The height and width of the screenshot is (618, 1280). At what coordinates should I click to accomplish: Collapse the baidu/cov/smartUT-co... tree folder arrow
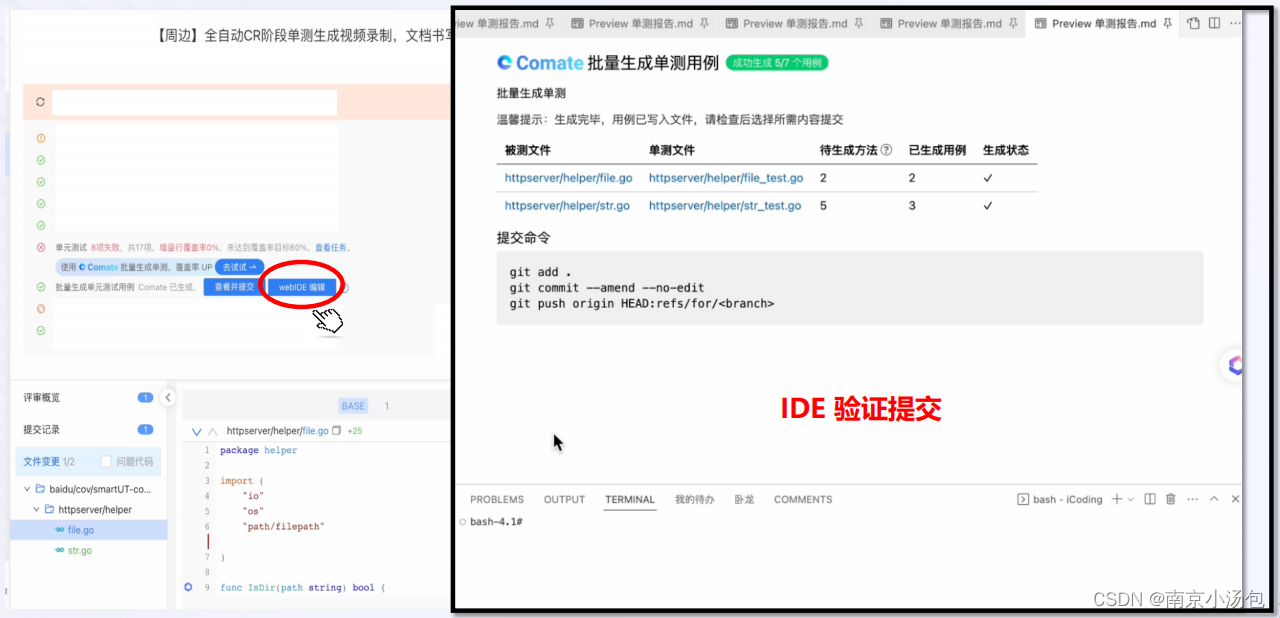pyautogui.click(x=27, y=489)
